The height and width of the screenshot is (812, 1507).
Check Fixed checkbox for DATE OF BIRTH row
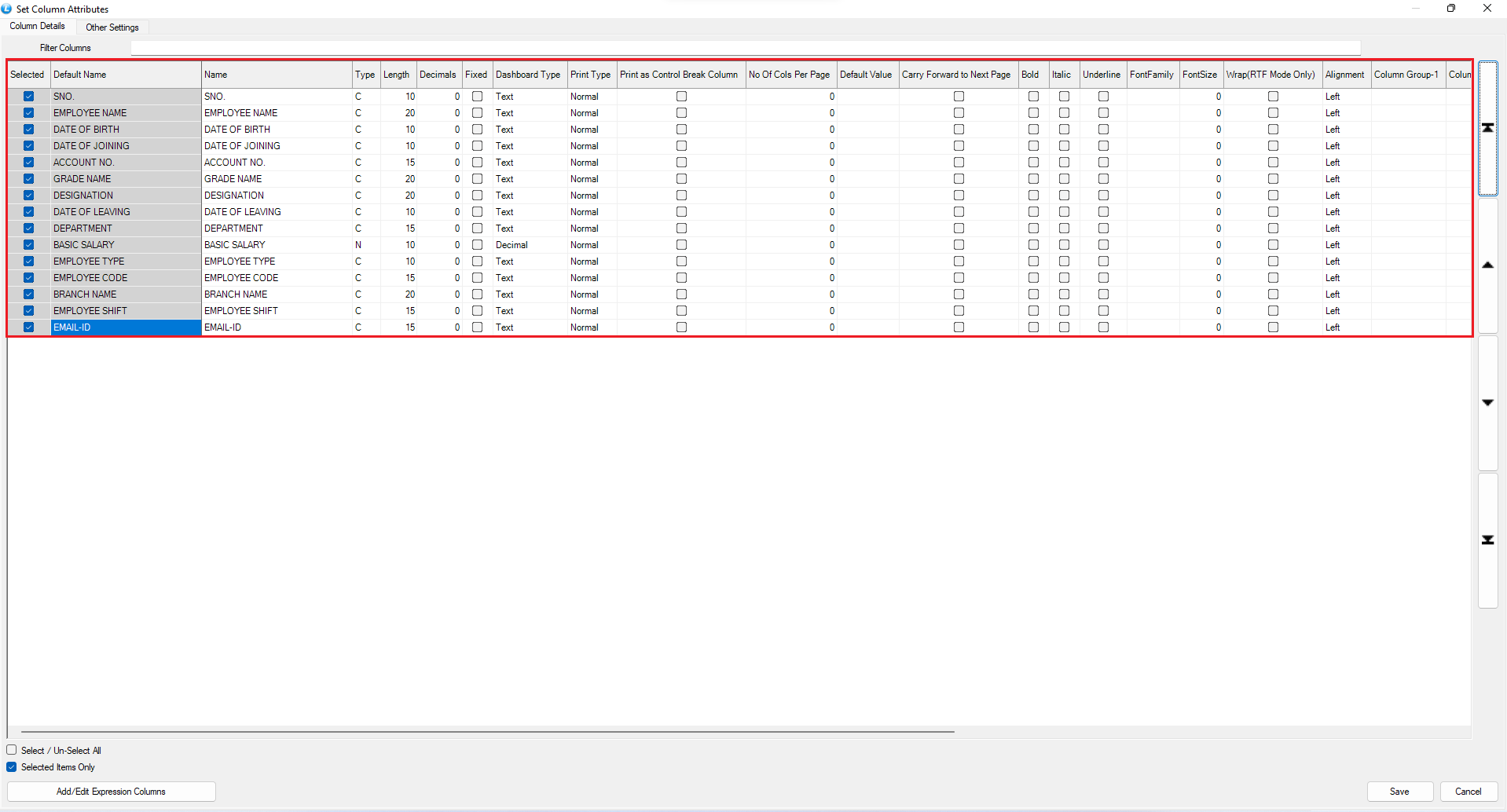[x=477, y=130]
